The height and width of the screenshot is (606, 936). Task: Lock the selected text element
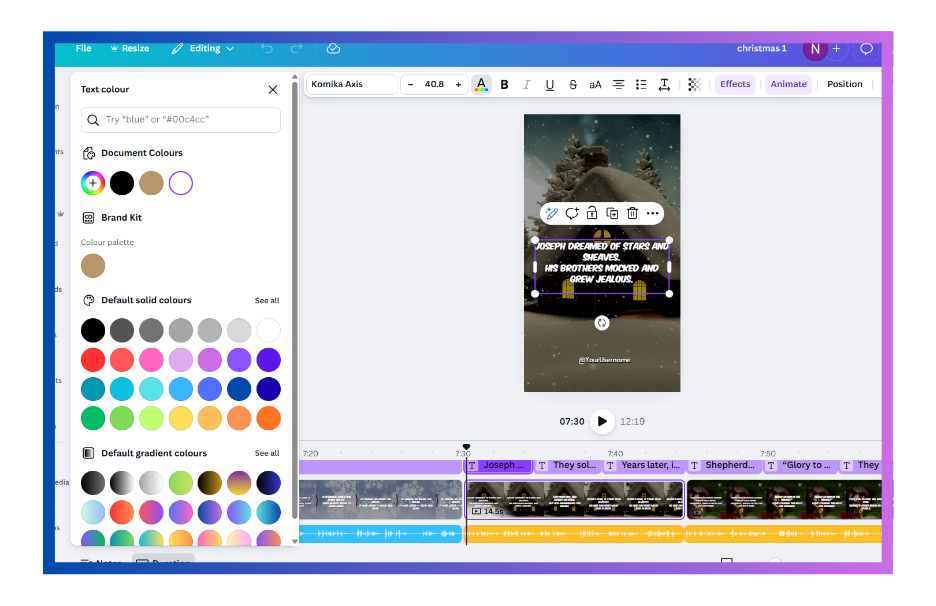[592, 213]
